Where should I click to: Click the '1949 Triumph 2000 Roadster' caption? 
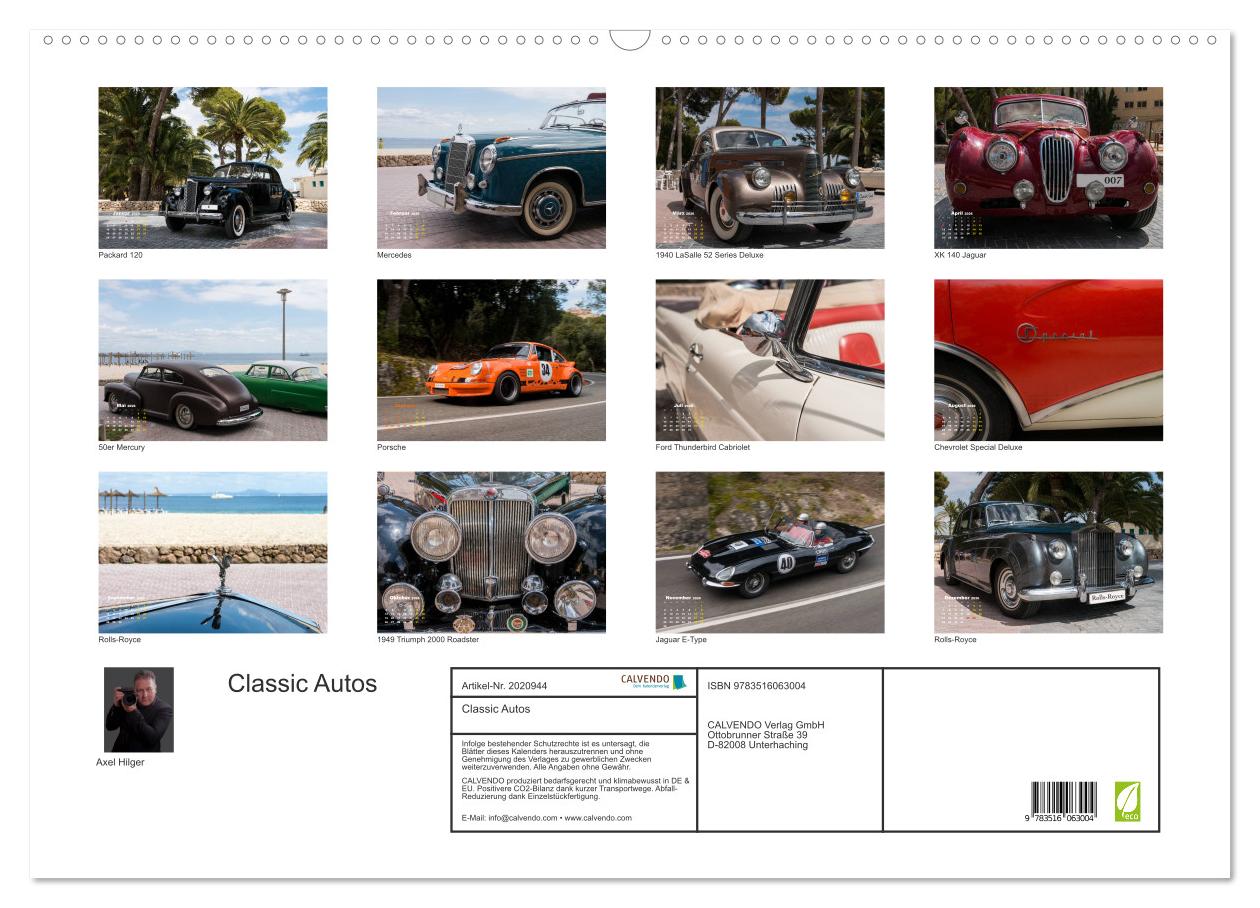click(x=428, y=639)
